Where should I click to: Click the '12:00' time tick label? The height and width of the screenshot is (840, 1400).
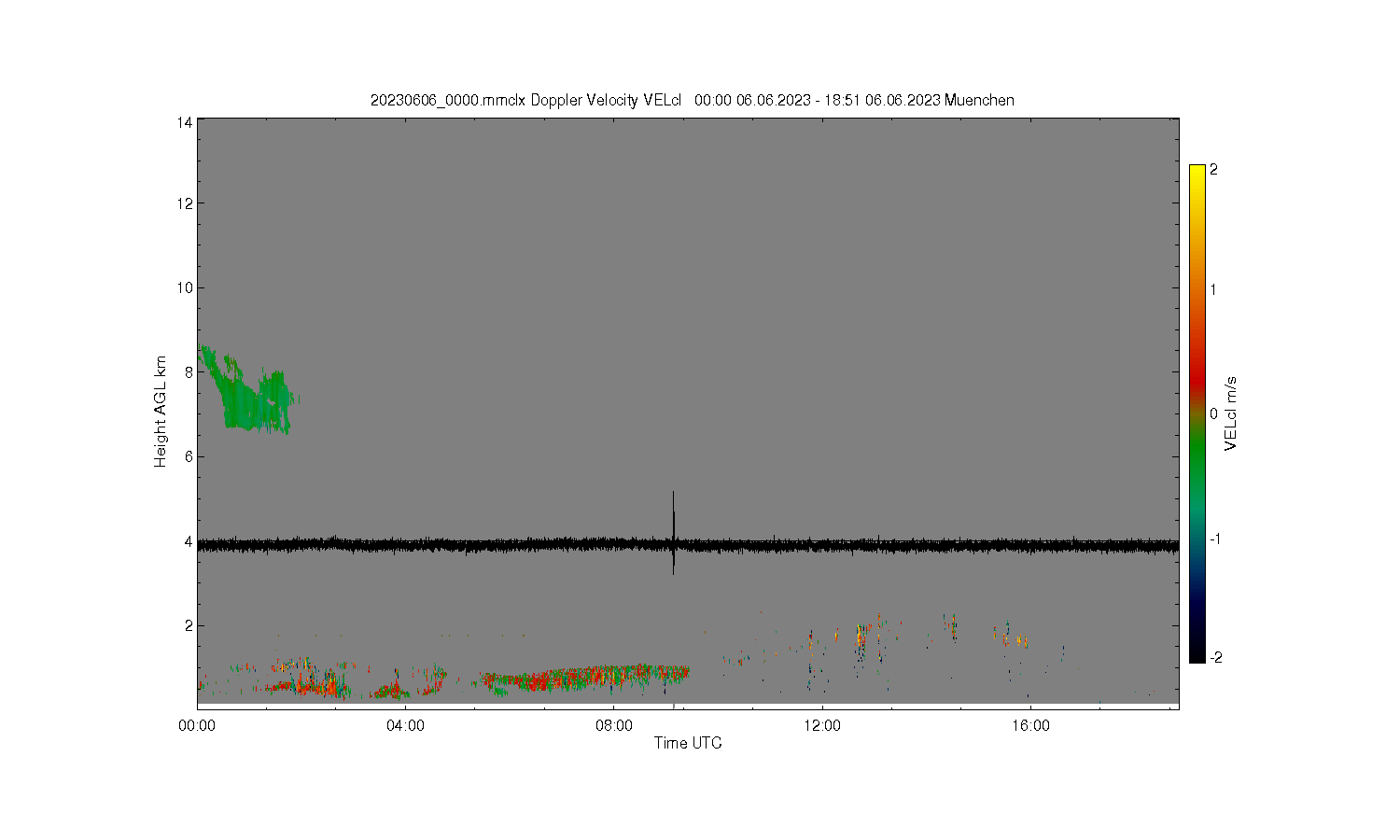pyautogui.click(x=822, y=725)
